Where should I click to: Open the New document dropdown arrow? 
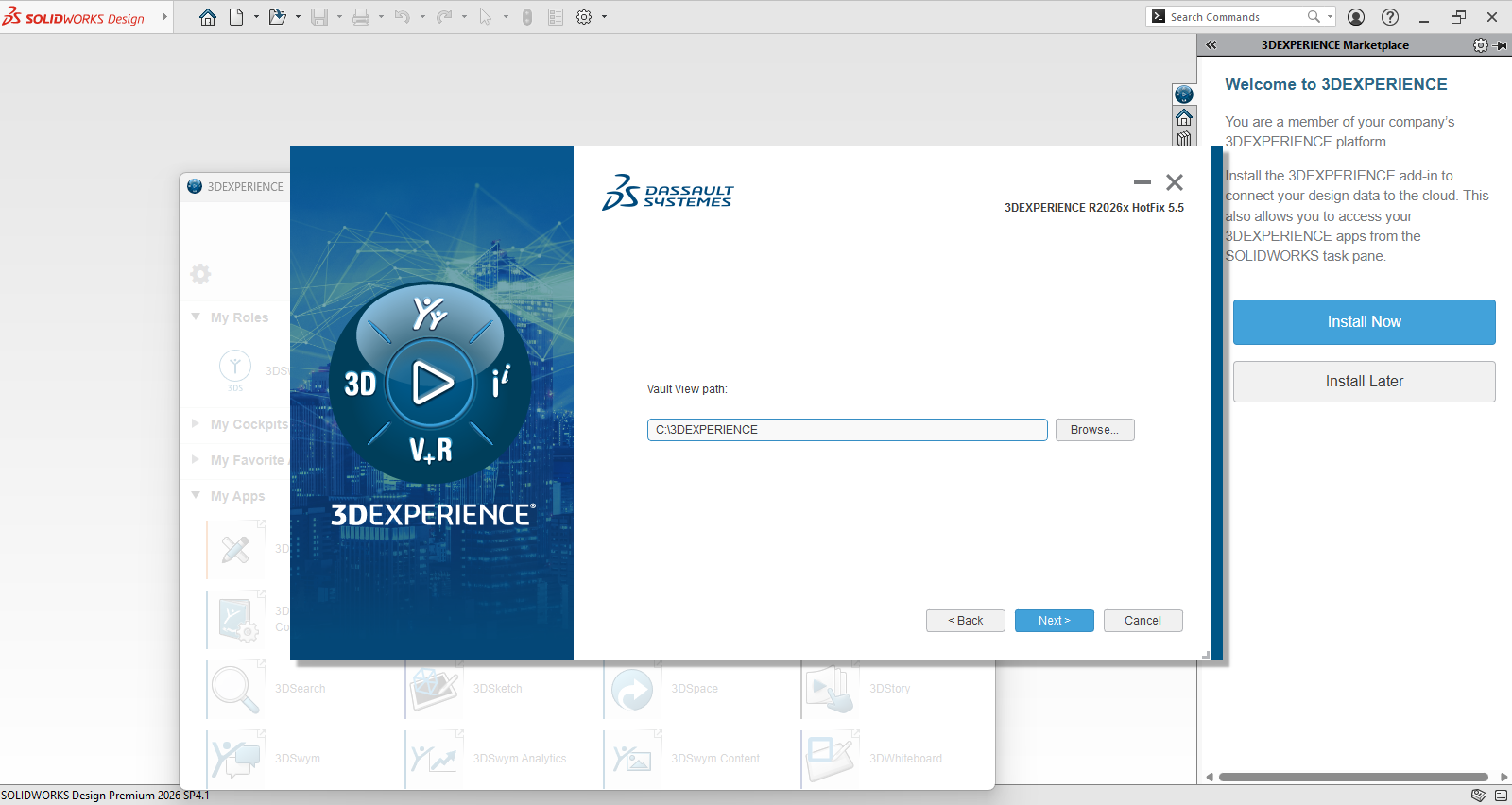[256, 17]
